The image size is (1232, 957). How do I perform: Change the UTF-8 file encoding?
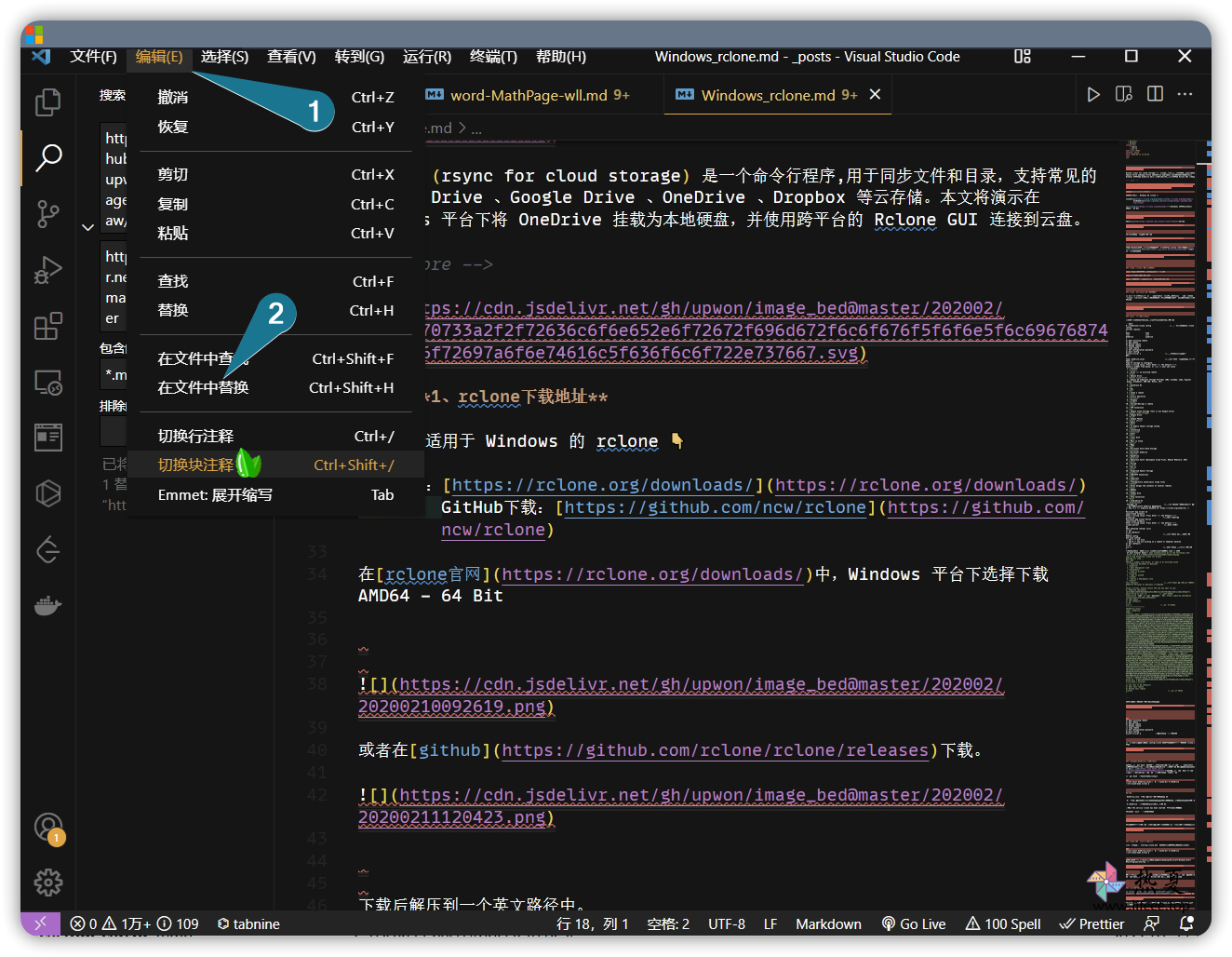[x=727, y=923]
